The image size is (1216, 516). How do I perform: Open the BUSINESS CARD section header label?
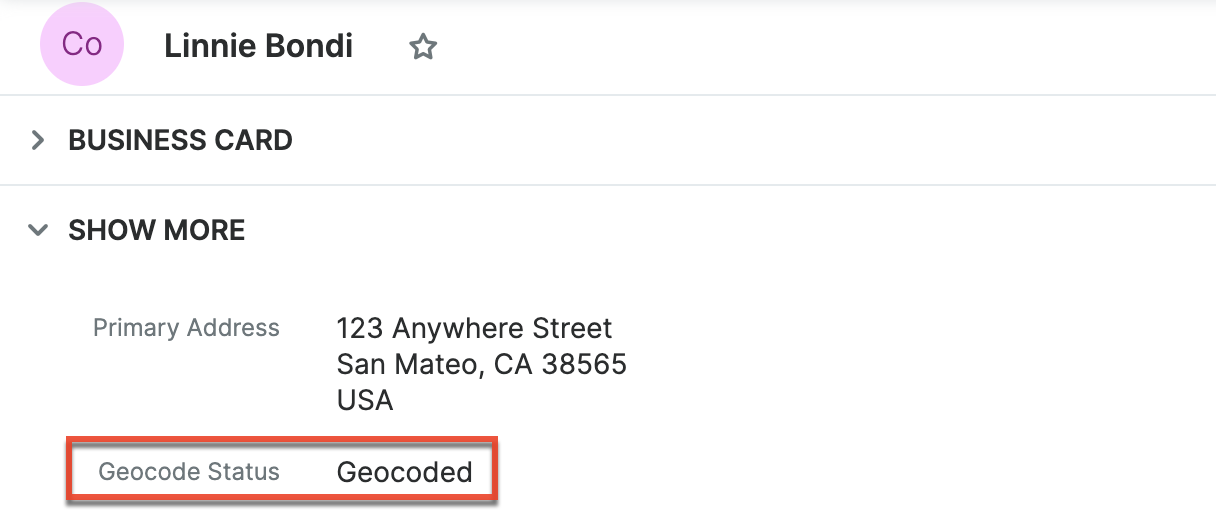click(180, 140)
